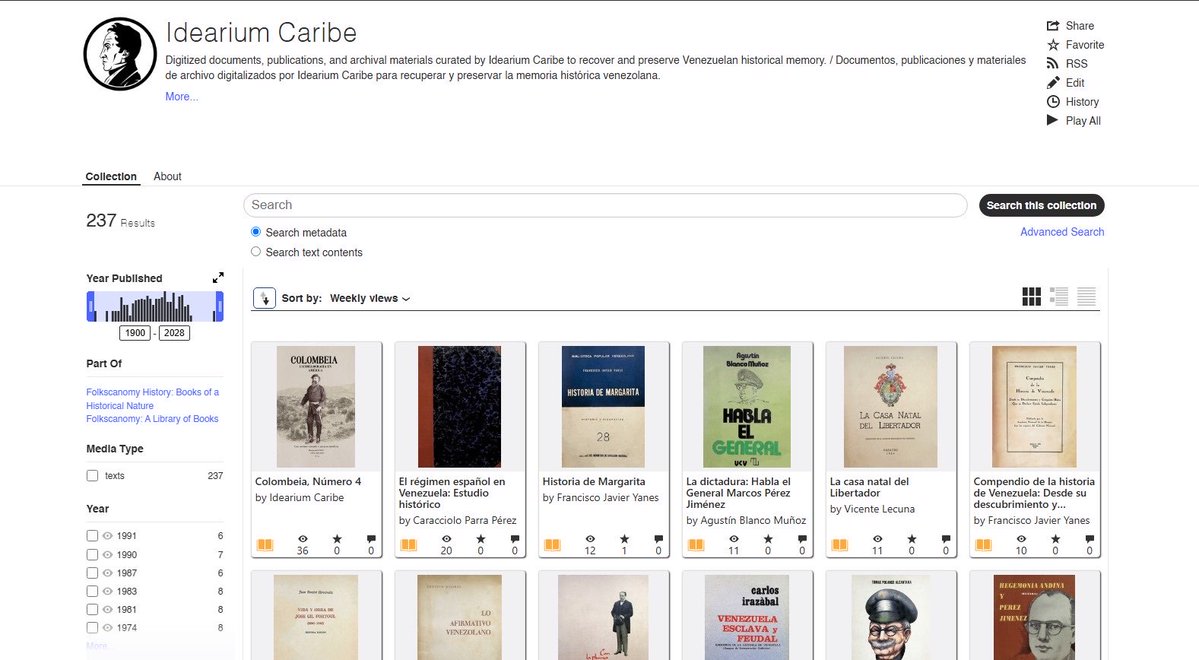Show only 1983 via eye icon
Image resolution: width=1199 pixels, height=660 pixels.
pyautogui.click(x=108, y=591)
